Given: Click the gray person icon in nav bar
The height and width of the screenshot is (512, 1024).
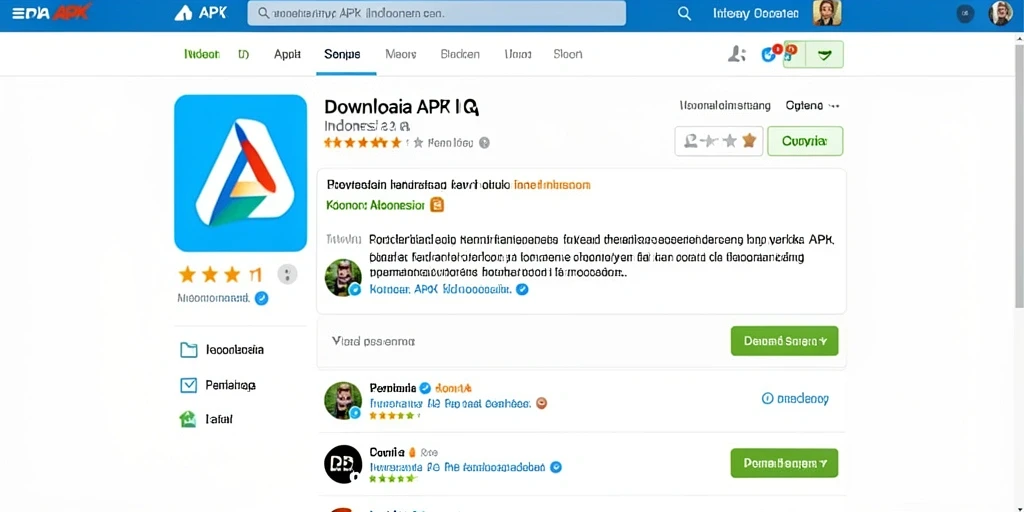Looking at the screenshot, I should pos(737,54).
